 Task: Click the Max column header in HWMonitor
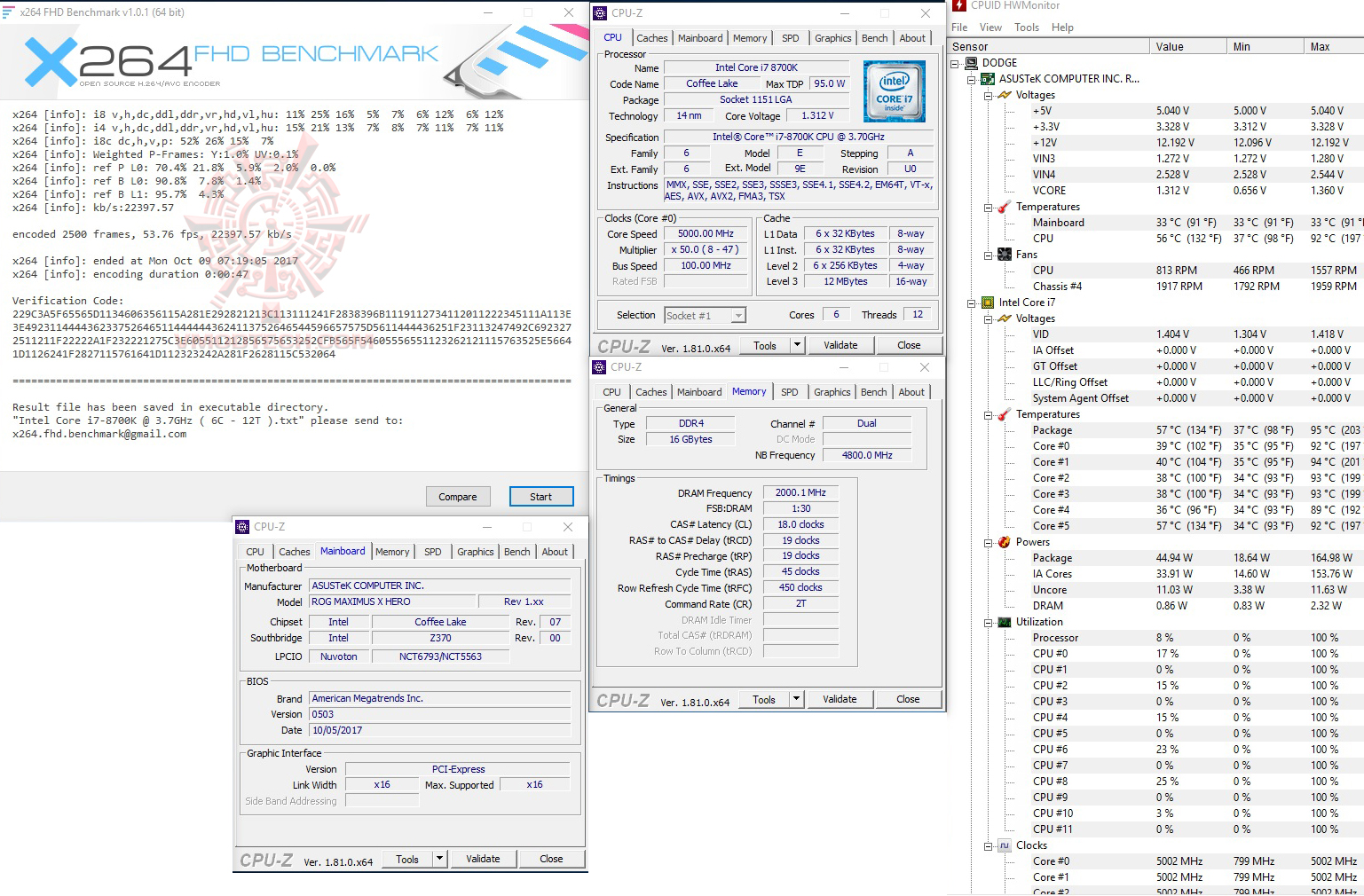[x=1334, y=47]
